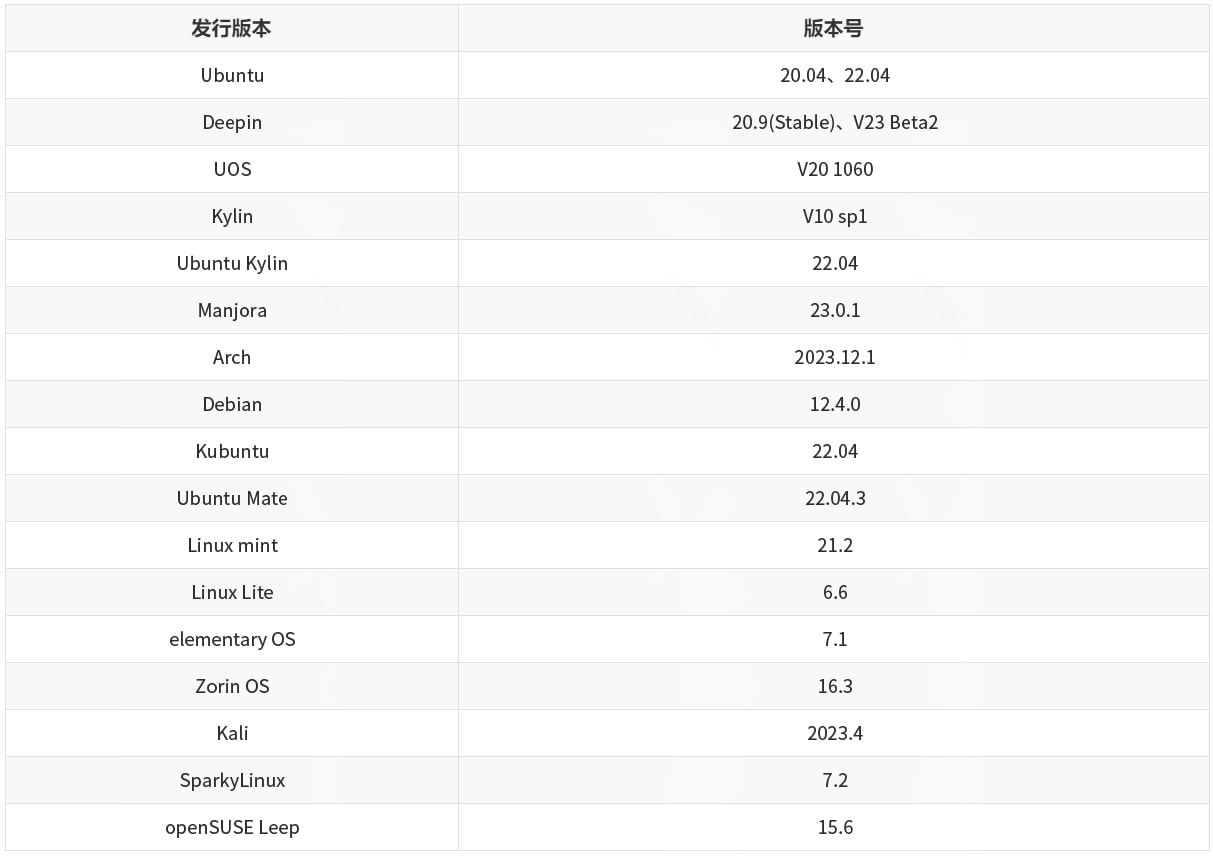
Task: Select the Ubuntu row name cell
Action: point(232,75)
